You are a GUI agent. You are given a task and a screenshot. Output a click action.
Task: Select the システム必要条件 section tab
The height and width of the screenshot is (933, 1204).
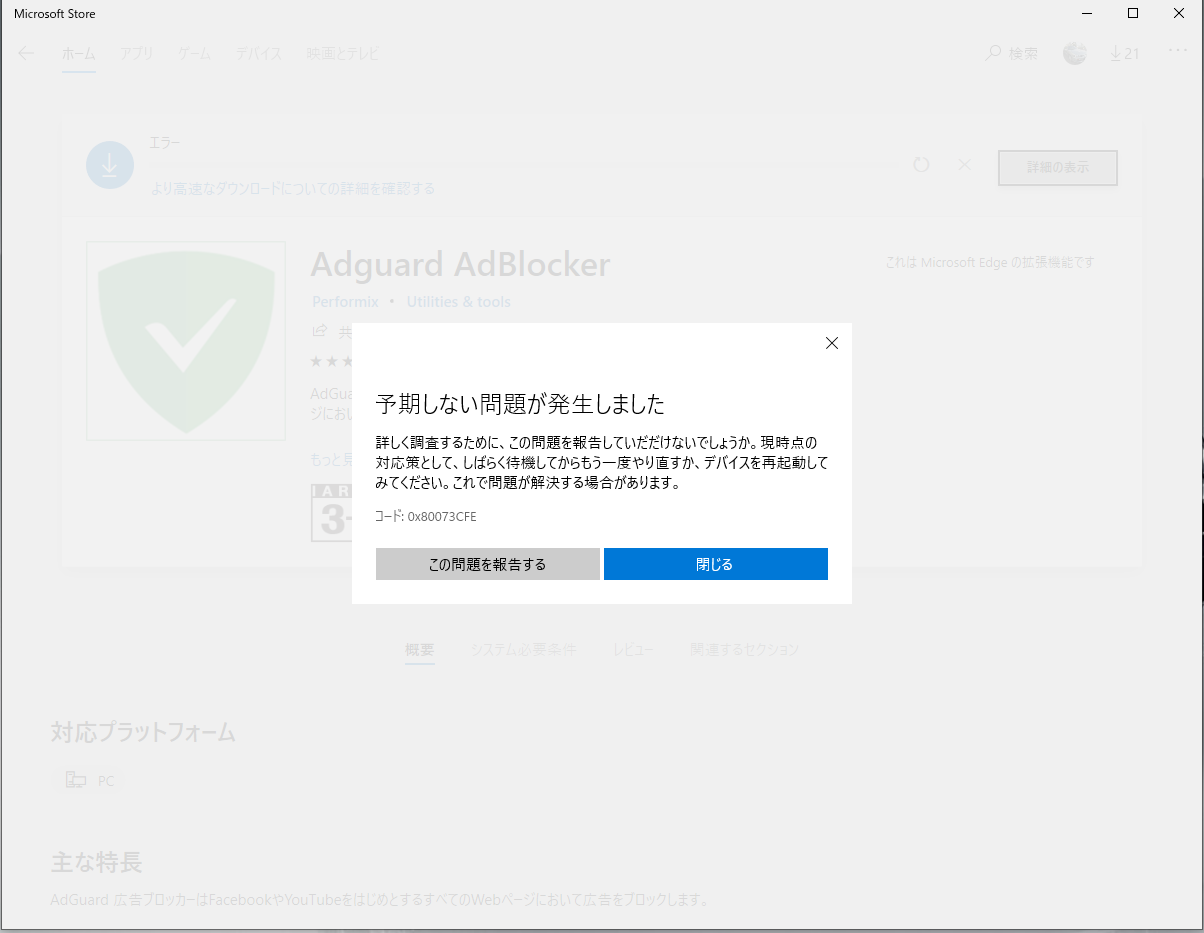(523, 650)
